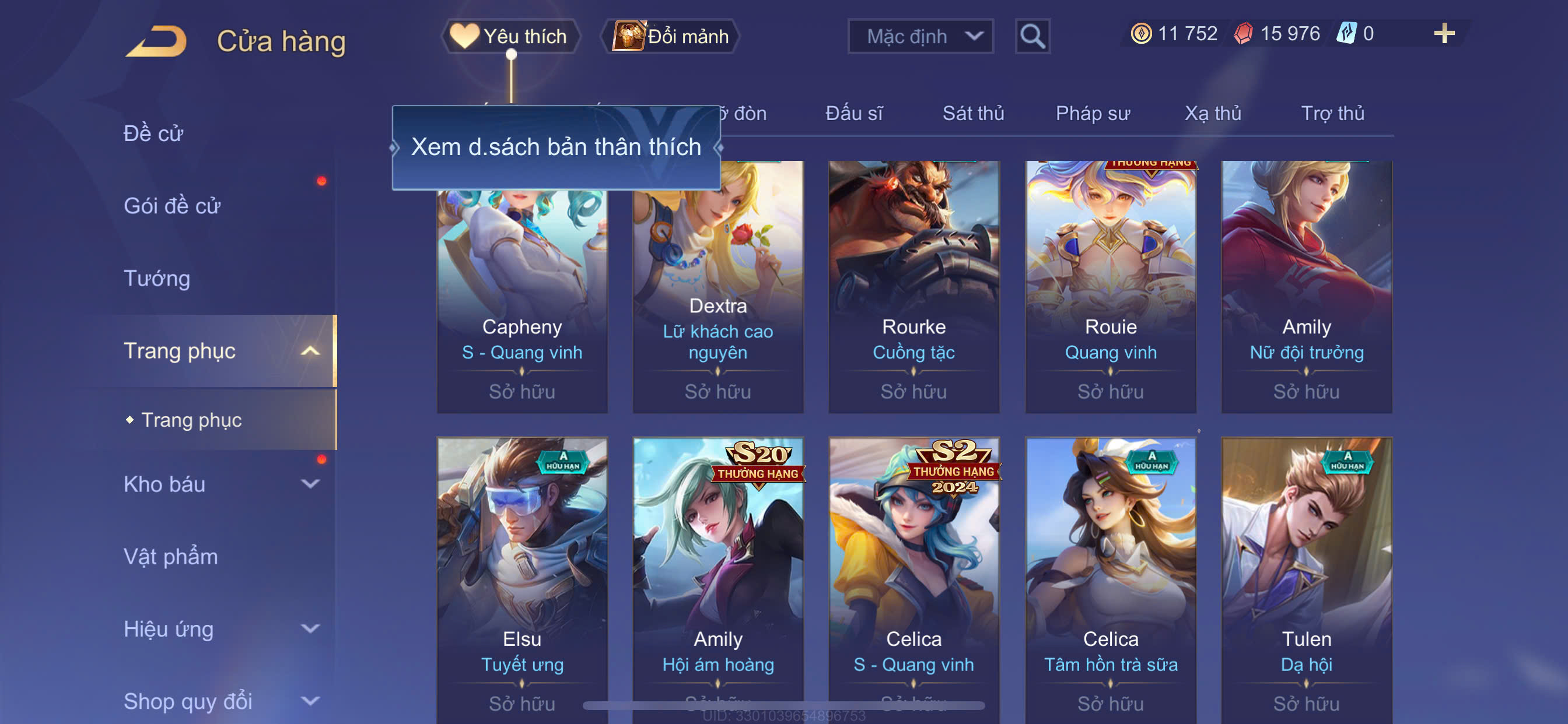Screen dimensions: 1568x724
Task: Open the Mặc định sort dropdown
Action: pos(921,37)
